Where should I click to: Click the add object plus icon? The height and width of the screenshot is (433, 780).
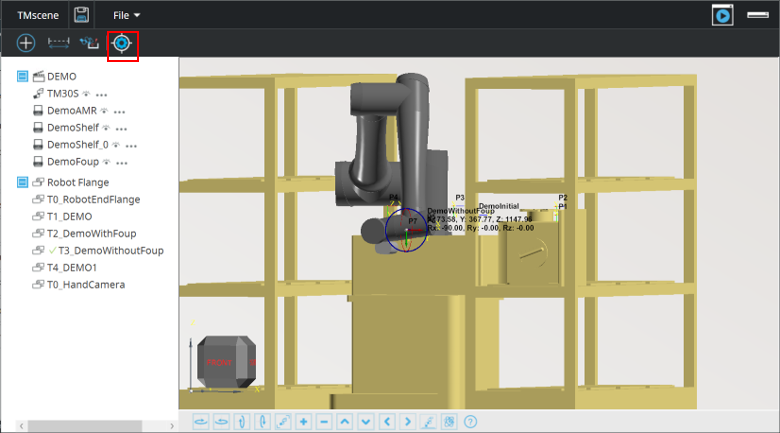click(x=26, y=44)
